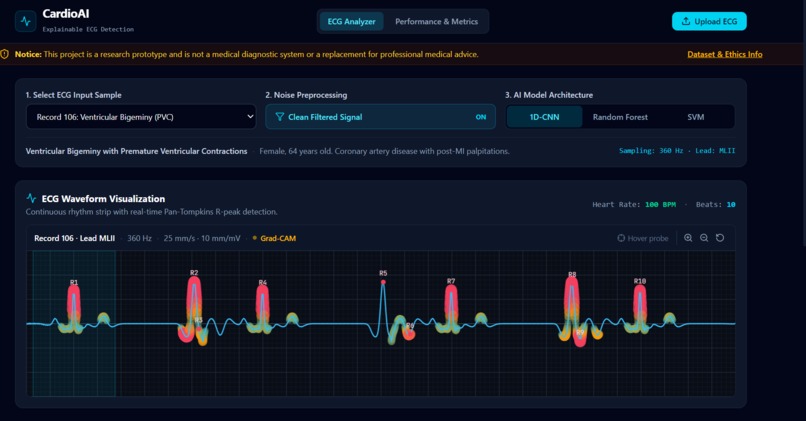Click the Upload ECG button
806x421 pixels.
(709, 22)
